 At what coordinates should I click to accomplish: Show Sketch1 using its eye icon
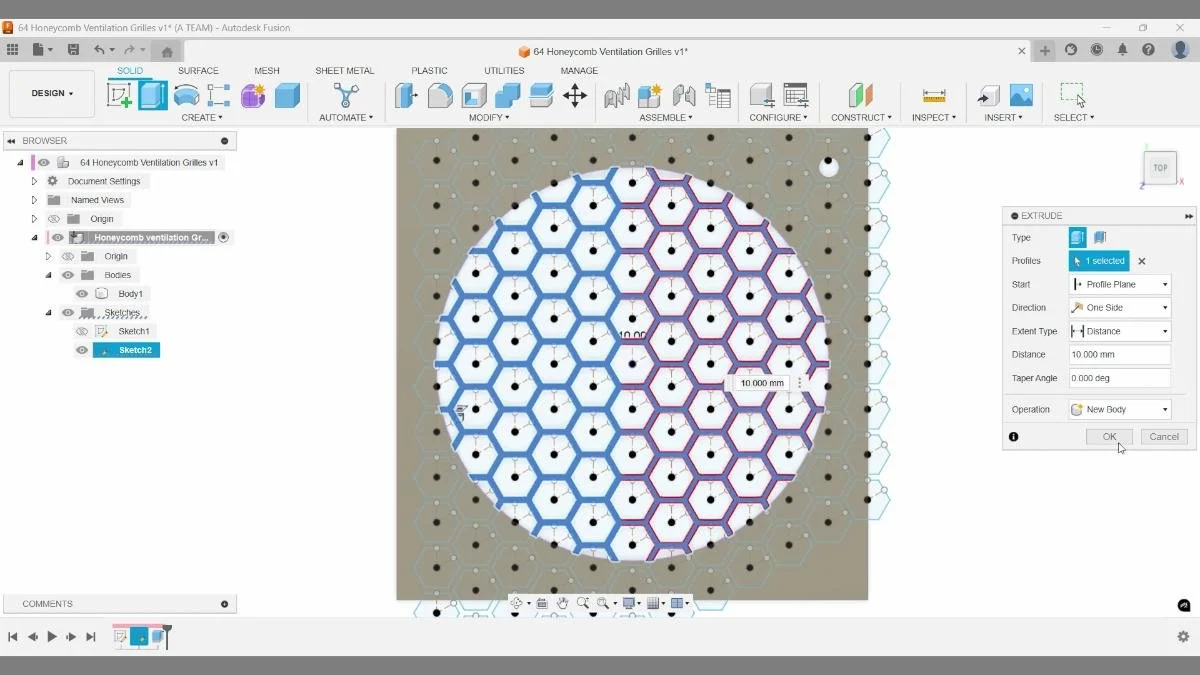tap(82, 331)
